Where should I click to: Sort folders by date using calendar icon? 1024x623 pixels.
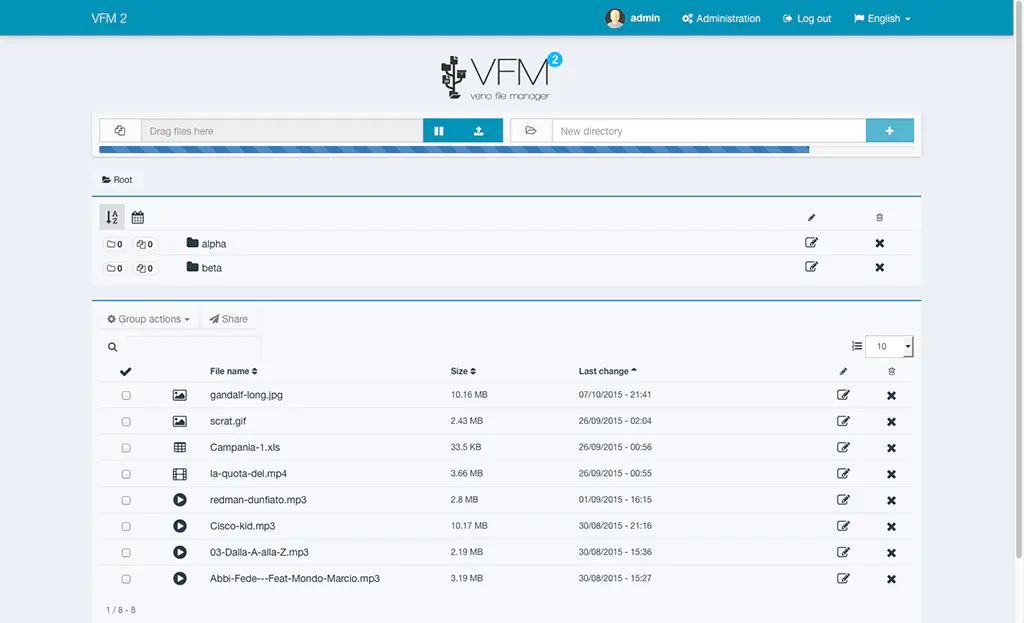[138, 217]
